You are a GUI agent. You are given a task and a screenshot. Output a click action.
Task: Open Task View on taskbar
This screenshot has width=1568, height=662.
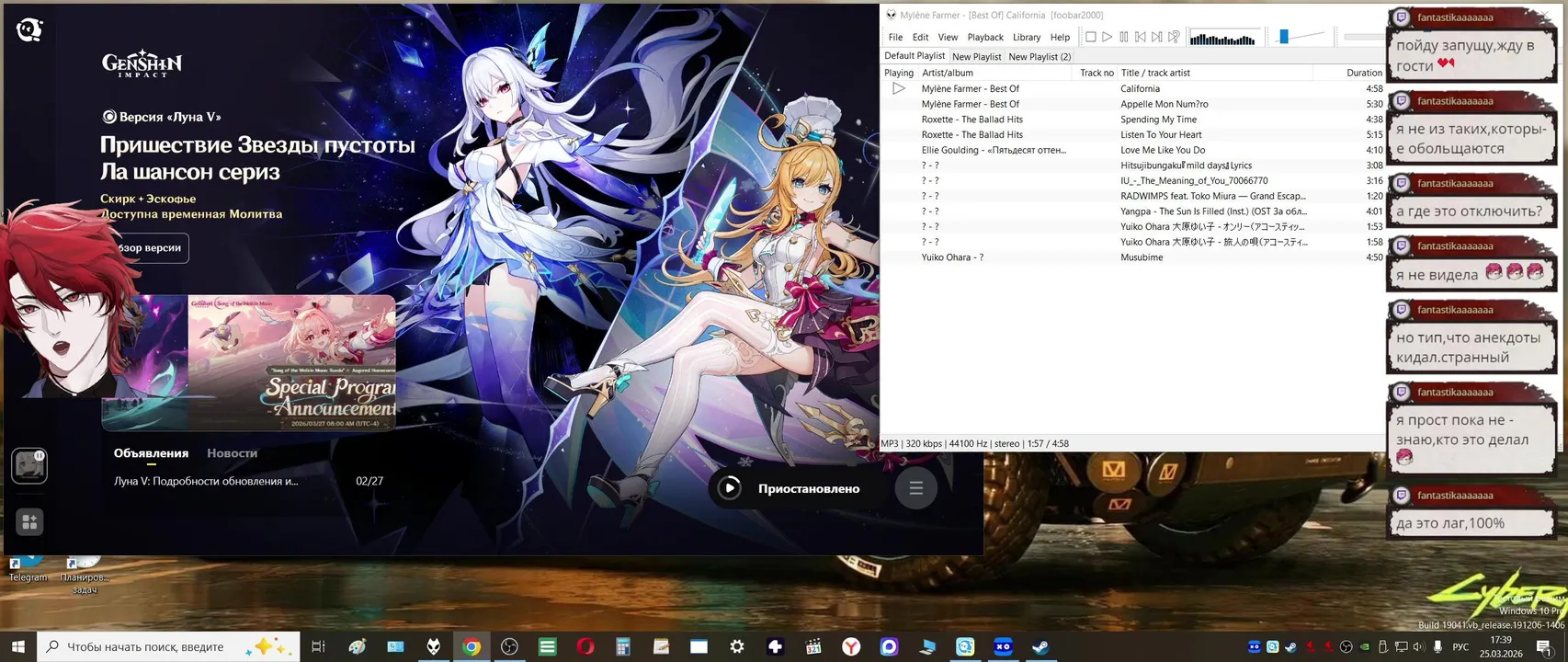(318, 646)
